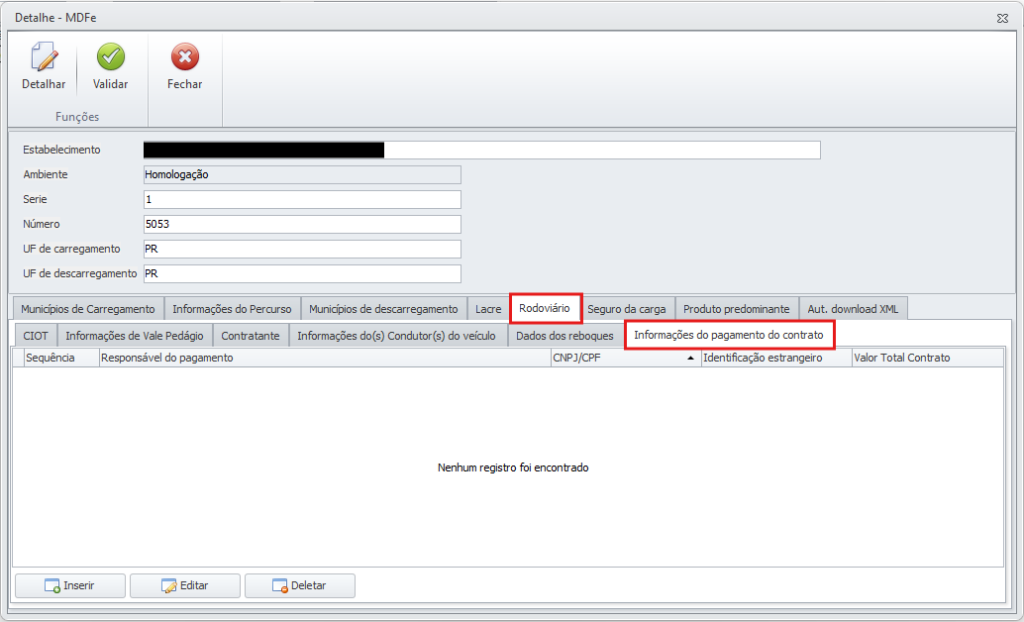This screenshot has height=622, width=1024.
Task: Click the green Validar checkmark icon
Action: (110, 57)
